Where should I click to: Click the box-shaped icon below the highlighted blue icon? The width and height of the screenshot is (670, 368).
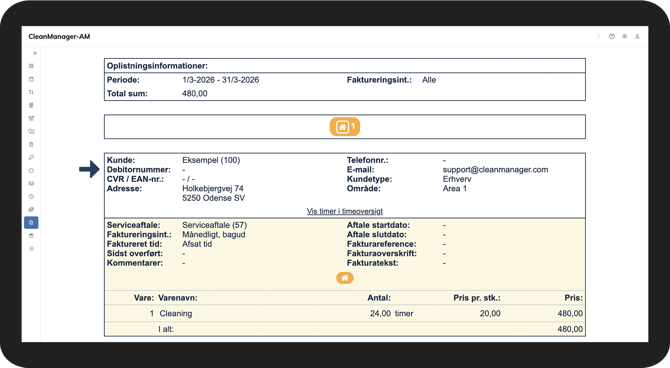[x=31, y=236]
